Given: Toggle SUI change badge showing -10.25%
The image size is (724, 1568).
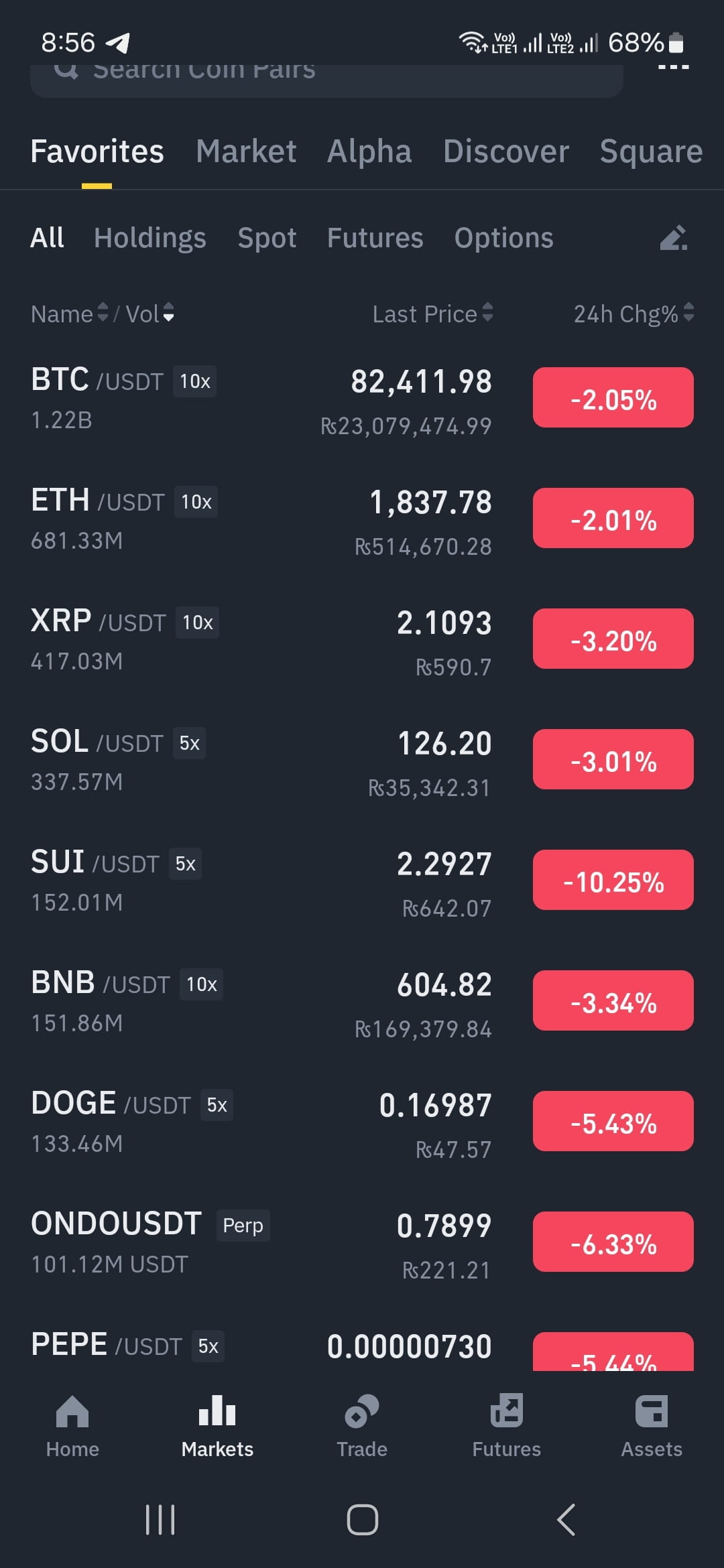Looking at the screenshot, I should [x=613, y=880].
